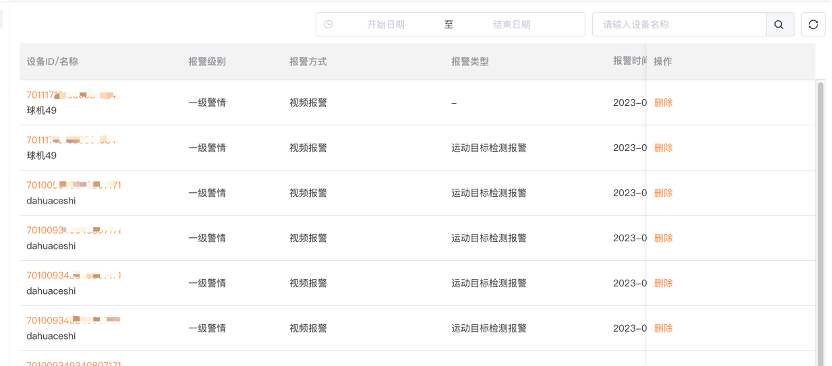
Task: Open the start date 开始日期 field
Action: 386,24
